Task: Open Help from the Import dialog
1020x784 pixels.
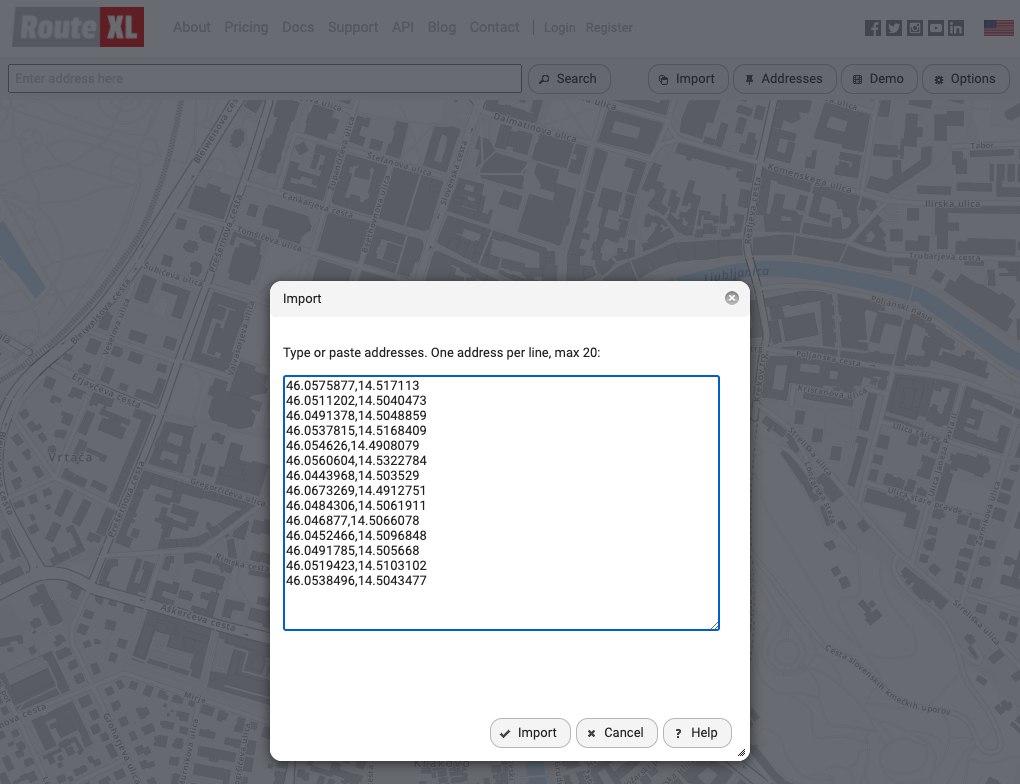Action: [x=697, y=733]
